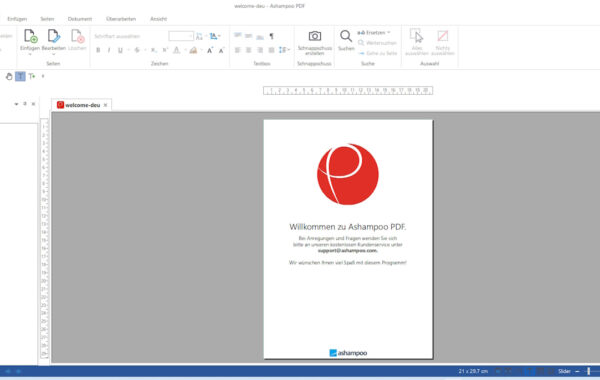Toggle italic formatting
The height and width of the screenshot is (380, 600).
click(109, 50)
